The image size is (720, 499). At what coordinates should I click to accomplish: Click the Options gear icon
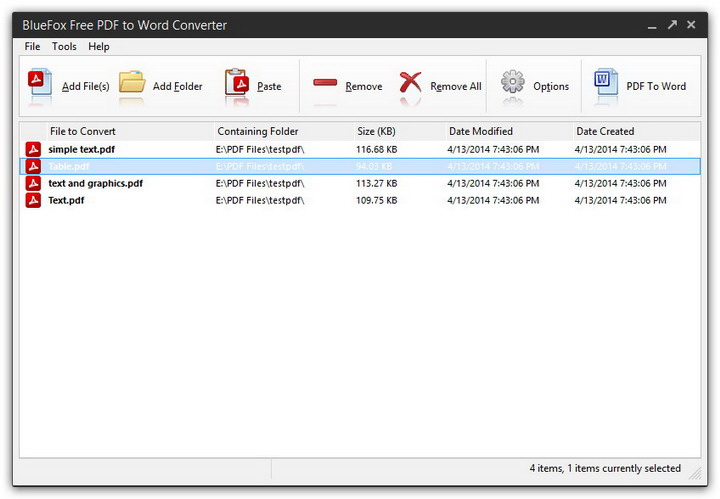coord(512,83)
